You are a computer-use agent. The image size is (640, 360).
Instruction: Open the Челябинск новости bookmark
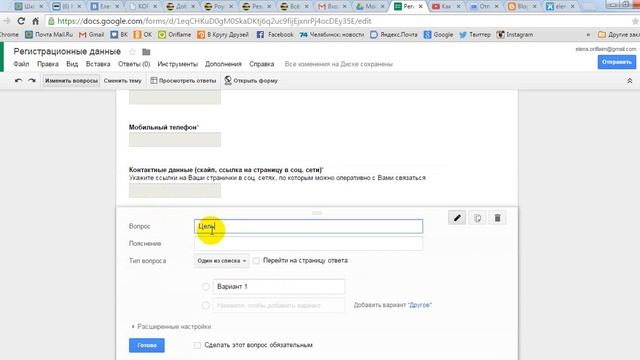331,35
